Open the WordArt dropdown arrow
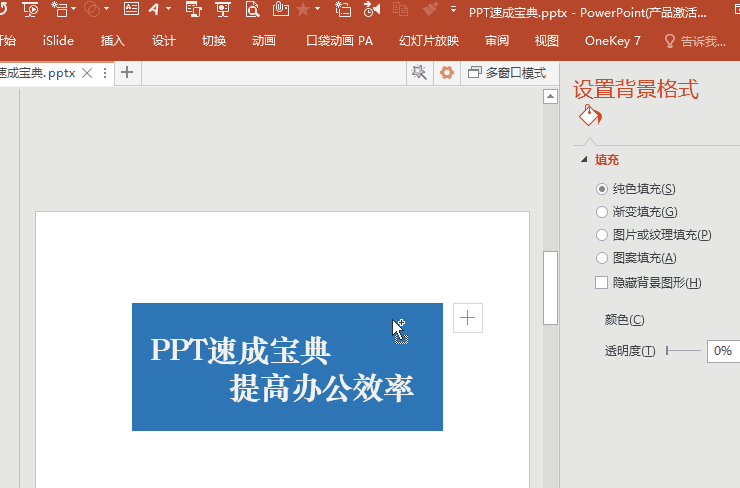This screenshot has height=488, width=740. click(168, 9)
